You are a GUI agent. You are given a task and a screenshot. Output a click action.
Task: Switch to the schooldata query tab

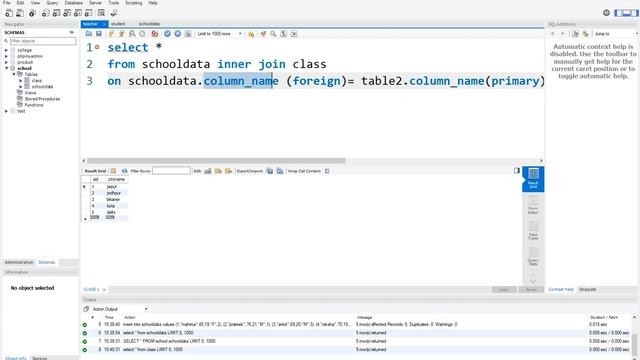(x=149, y=24)
